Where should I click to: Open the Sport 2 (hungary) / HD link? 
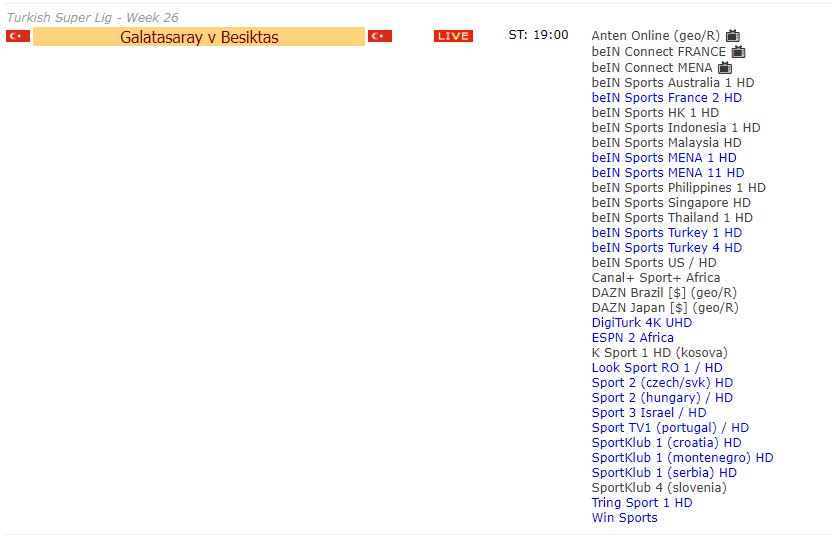pos(662,398)
